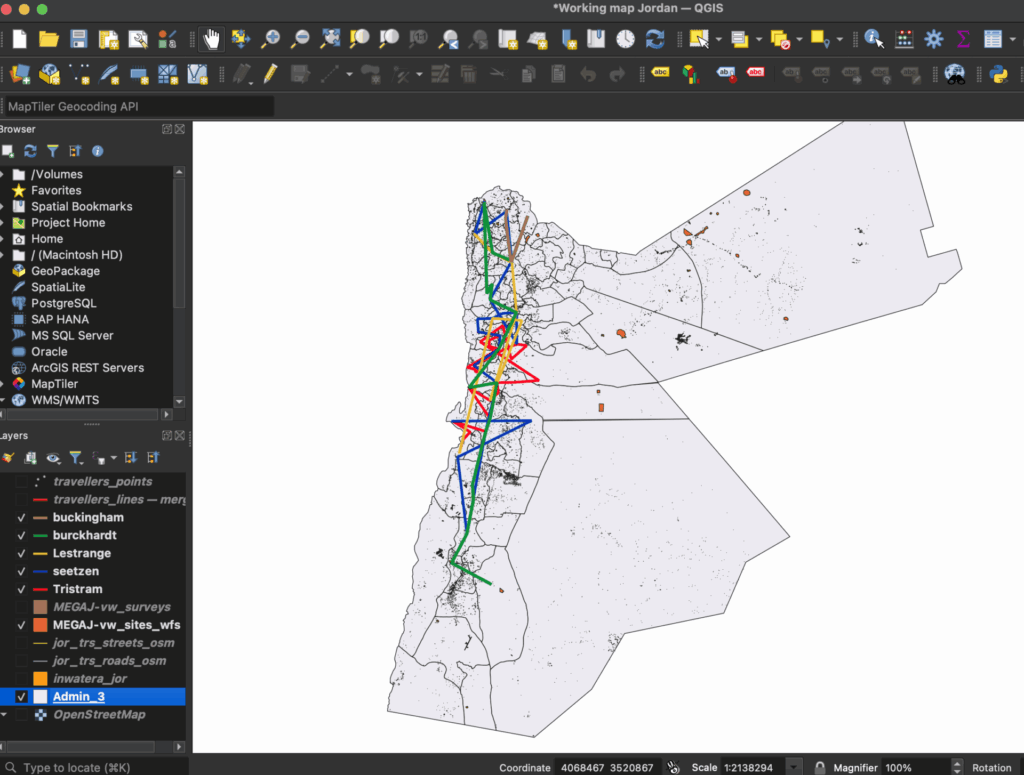Screen dimensions: 1024x775
Task: Toggle the buckingham layer checkbox
Action: (x=21, y=518)
